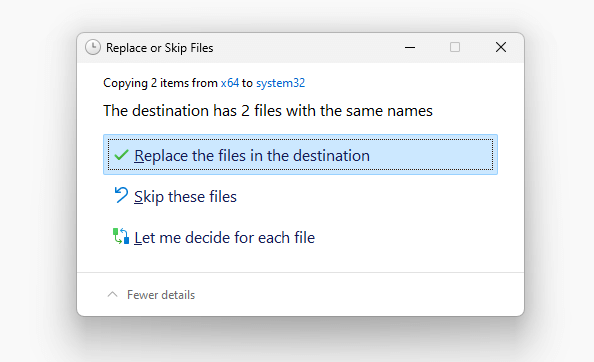Click the blue undo arrow skip icon
Viewport: 594px width, 362px height.
121,195
